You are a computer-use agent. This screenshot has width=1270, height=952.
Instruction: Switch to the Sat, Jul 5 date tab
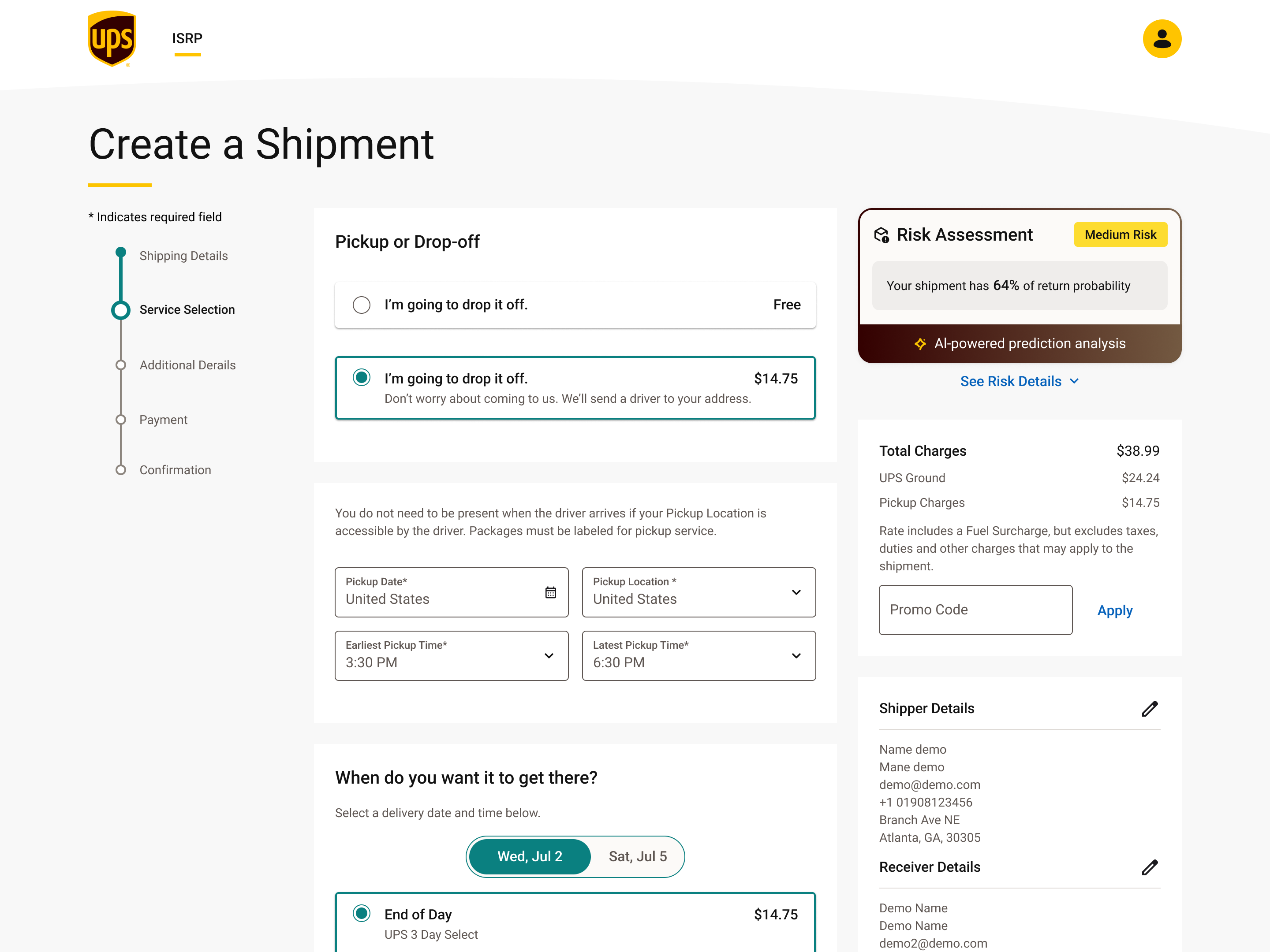pyautogui.click(x=637, y=856)
